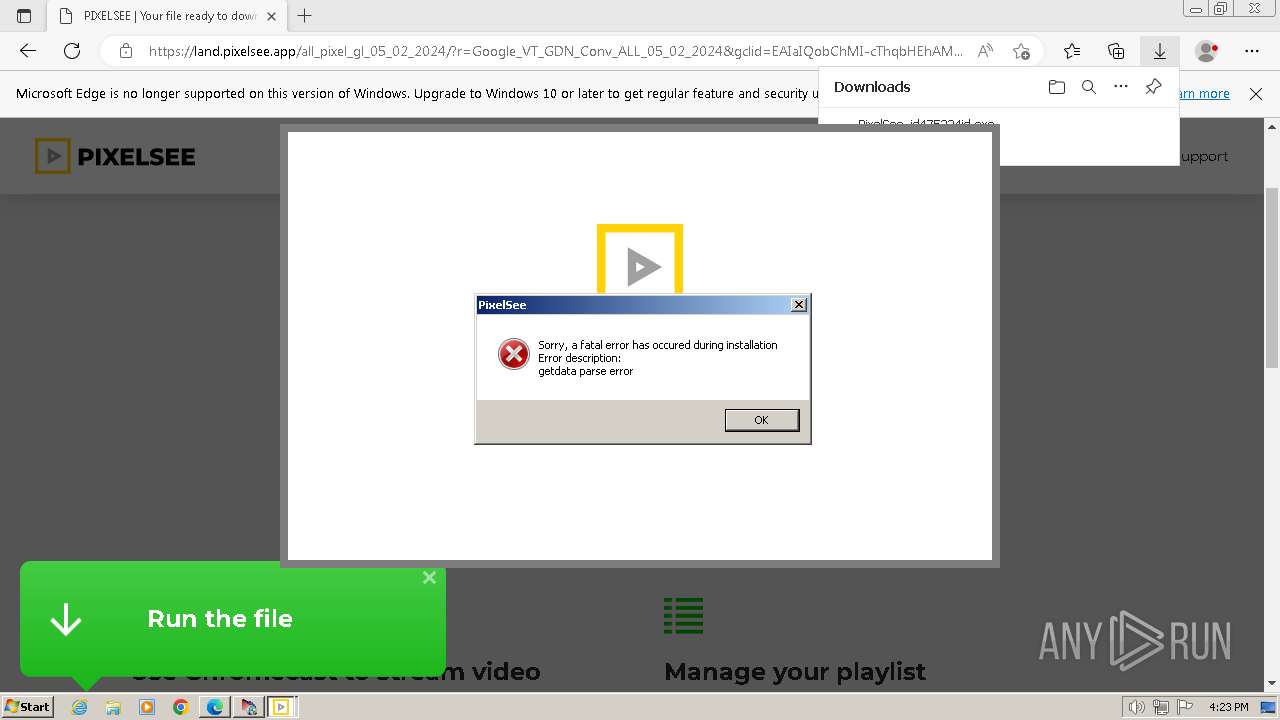Open the Favorites list icon

click(1072, 51)
